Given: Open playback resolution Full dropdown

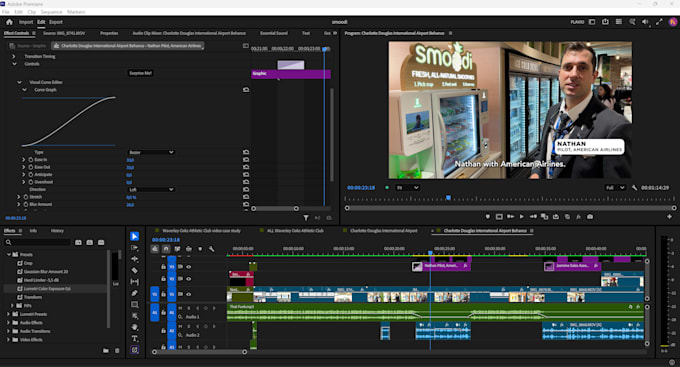Looking at the screenshot, I should coord(615,188).
